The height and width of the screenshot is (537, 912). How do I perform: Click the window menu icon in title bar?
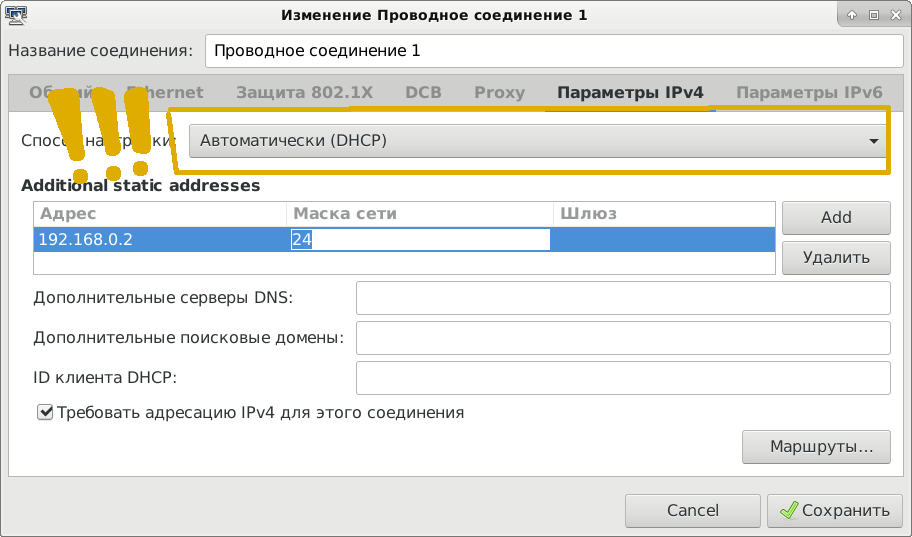(x=14, y=14)
